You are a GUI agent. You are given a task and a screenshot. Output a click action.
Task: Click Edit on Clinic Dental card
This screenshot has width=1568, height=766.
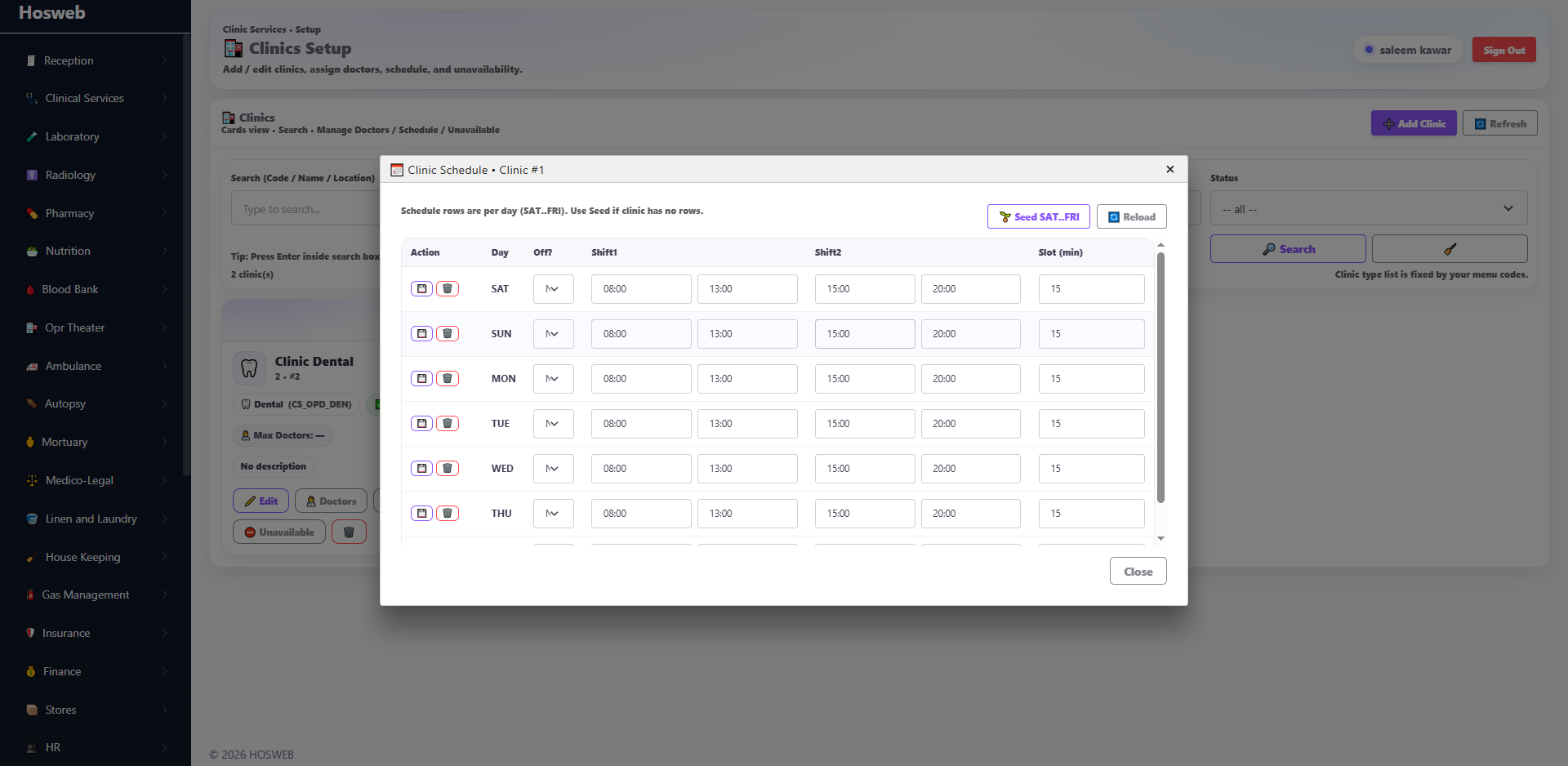pyautogui.click(x=261, y=501)
